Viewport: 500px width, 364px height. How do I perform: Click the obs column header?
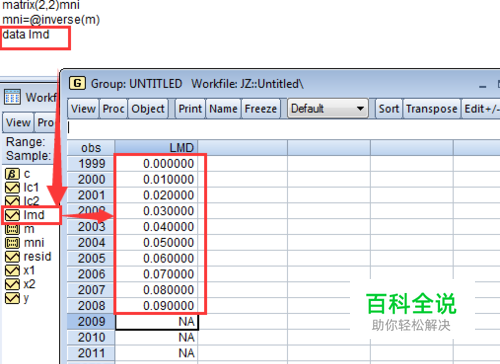91,148
